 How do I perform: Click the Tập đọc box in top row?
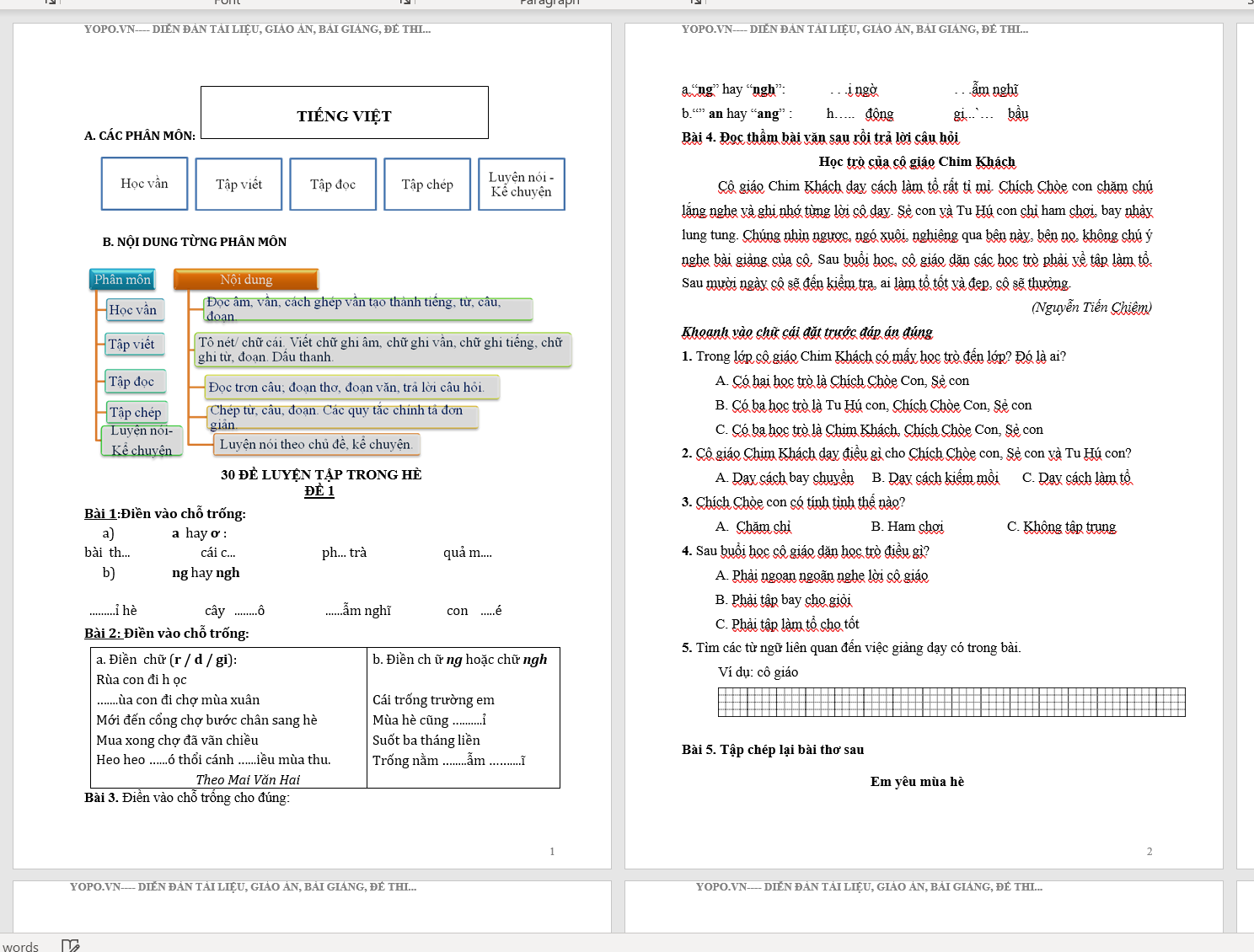[x=333, y=185]
